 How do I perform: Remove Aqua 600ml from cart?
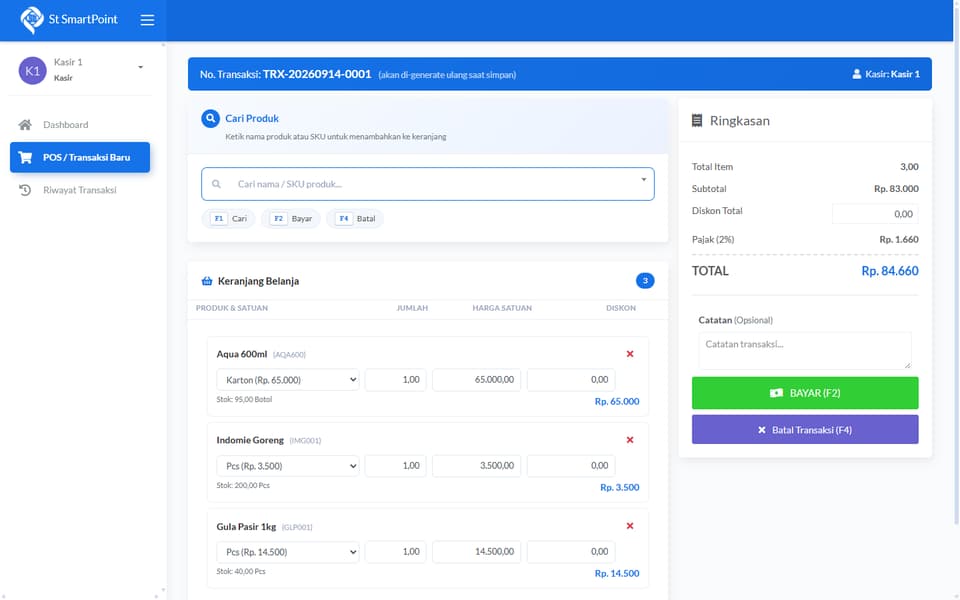(x=630, y=354)
